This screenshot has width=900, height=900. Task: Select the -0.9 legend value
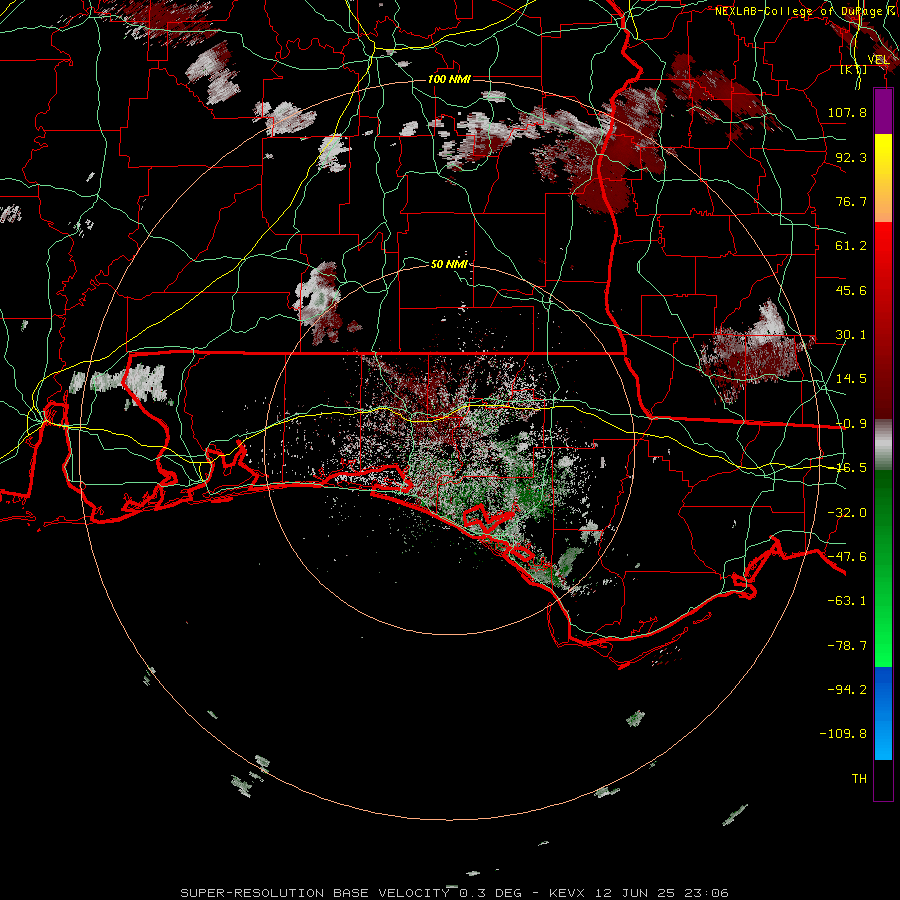coord(851,424)
